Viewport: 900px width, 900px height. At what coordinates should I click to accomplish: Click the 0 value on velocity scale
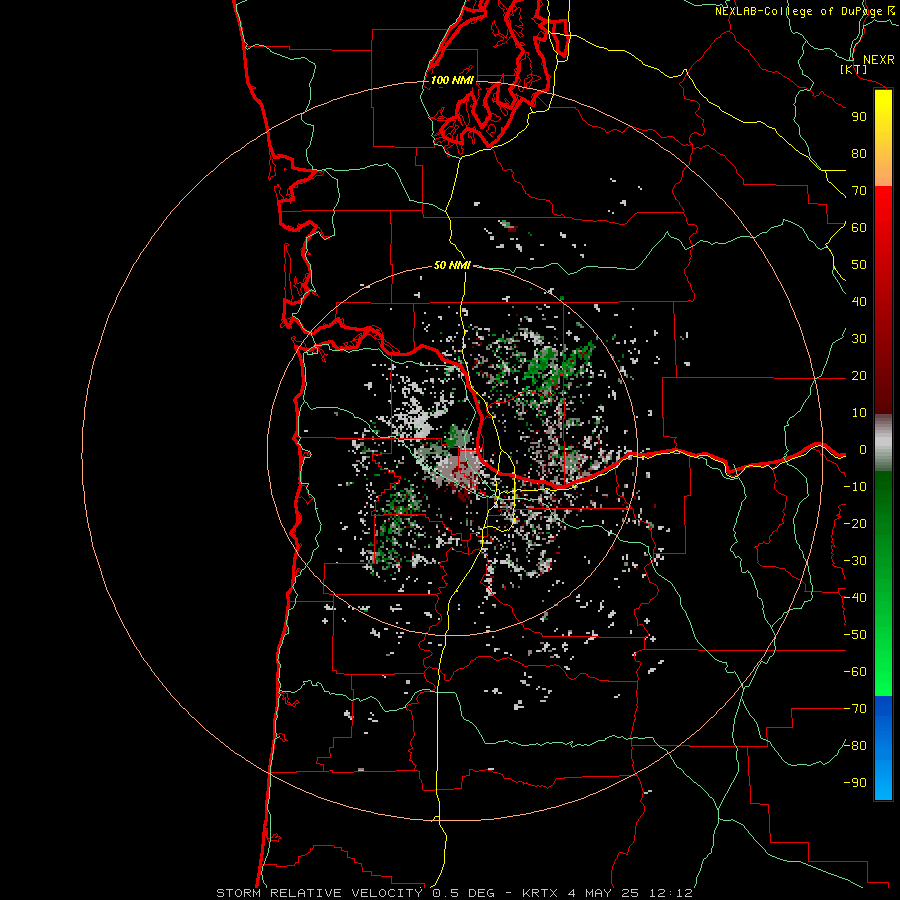[x=863, y=450]
